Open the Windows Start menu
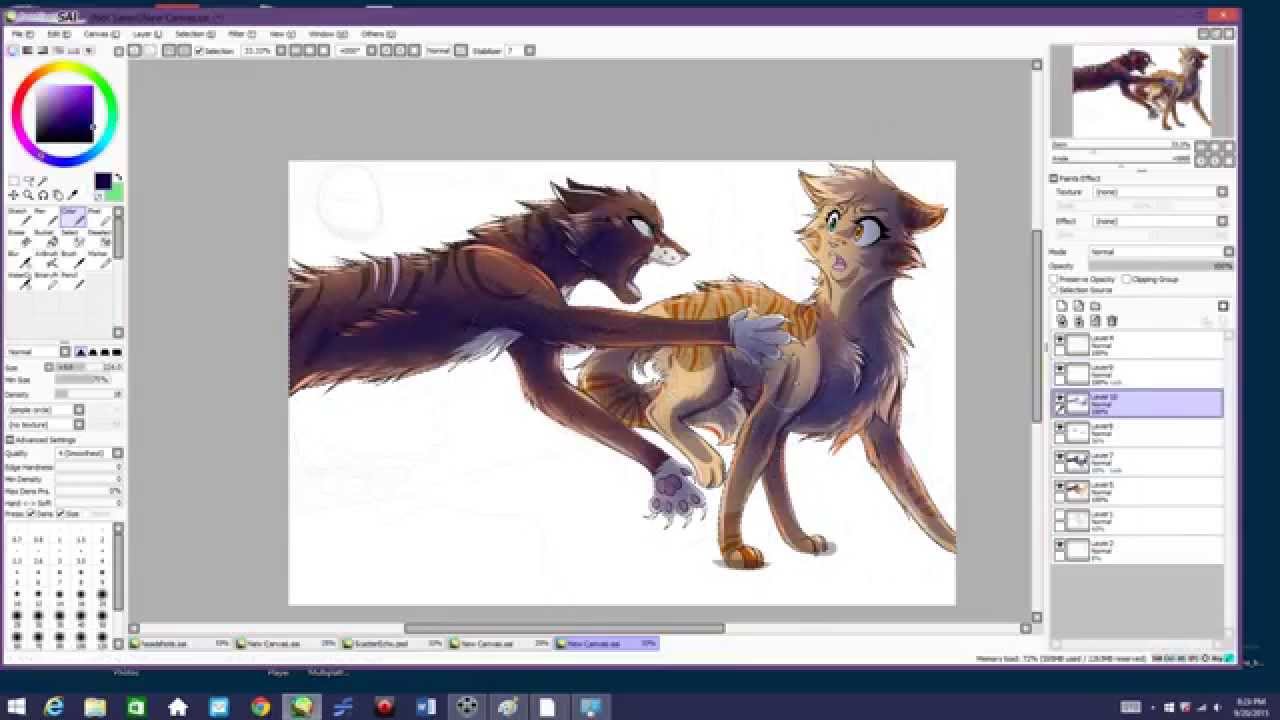The height and width of the screenshot is (720, 1280). (x=16, y=707)
